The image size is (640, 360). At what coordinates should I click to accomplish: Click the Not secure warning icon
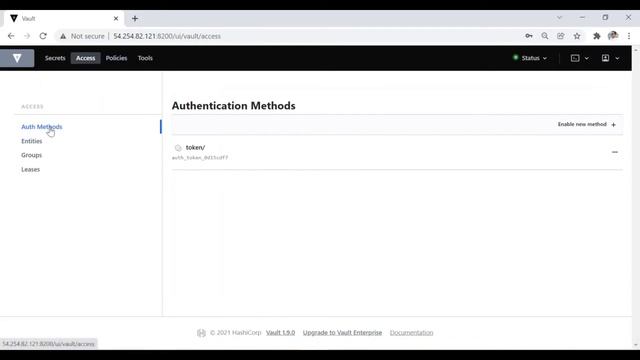tap(63, 36)
